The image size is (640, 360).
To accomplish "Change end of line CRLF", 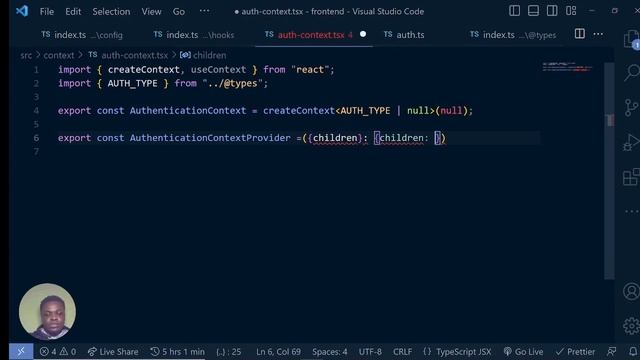I will [402, 352].
